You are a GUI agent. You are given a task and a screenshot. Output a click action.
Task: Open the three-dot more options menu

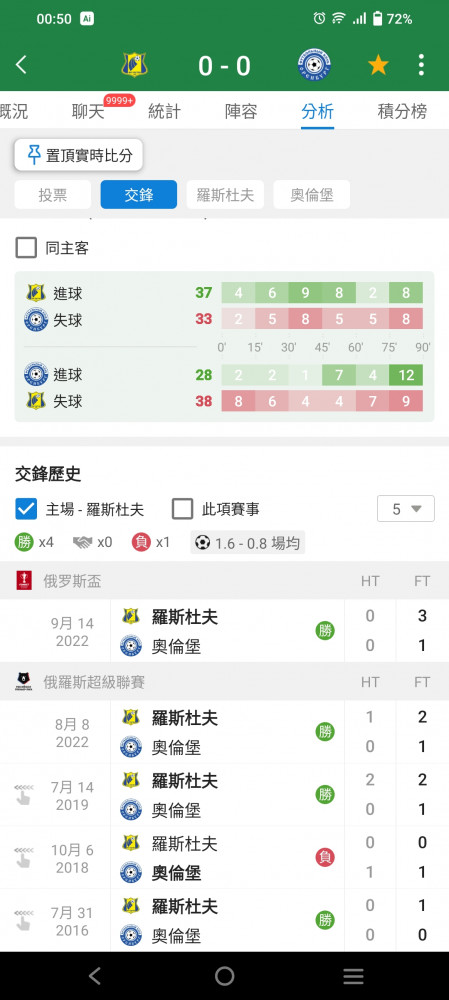tap(421, 65)
